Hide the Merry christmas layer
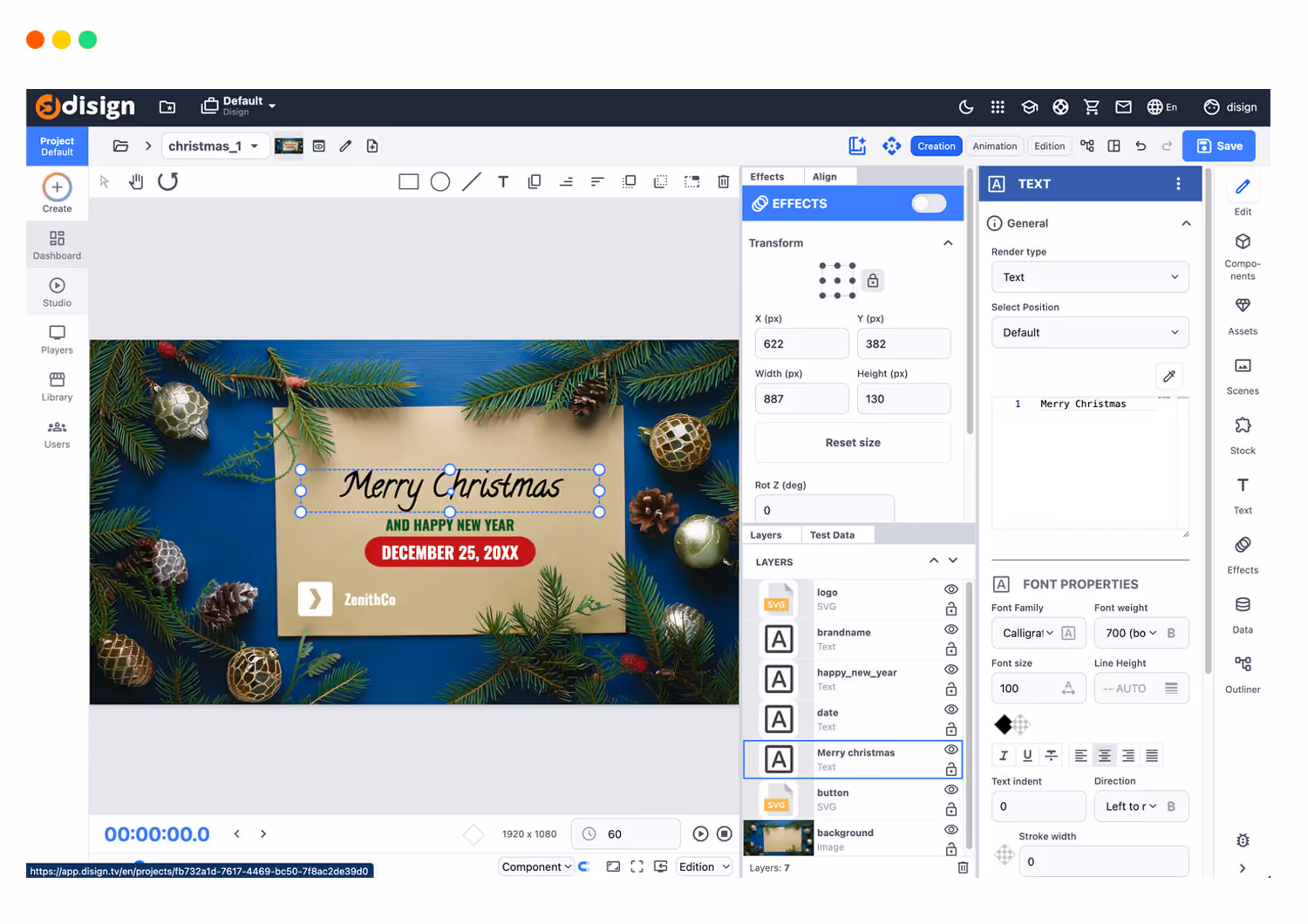This screenshot has height=924, width=1308. 951,750
